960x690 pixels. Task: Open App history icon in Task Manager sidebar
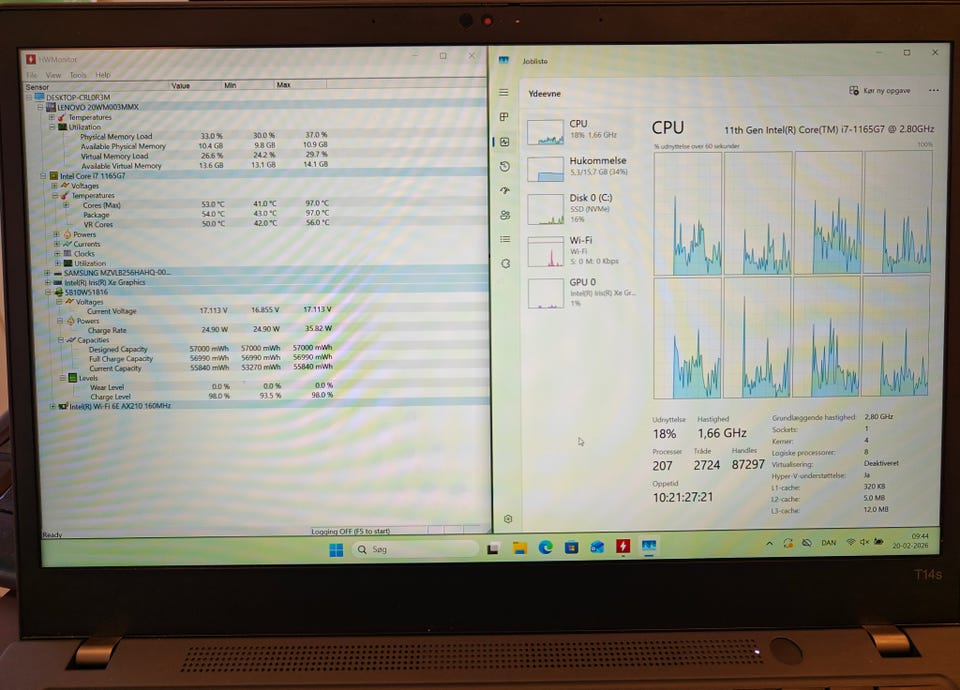click(x=504, y=166)
